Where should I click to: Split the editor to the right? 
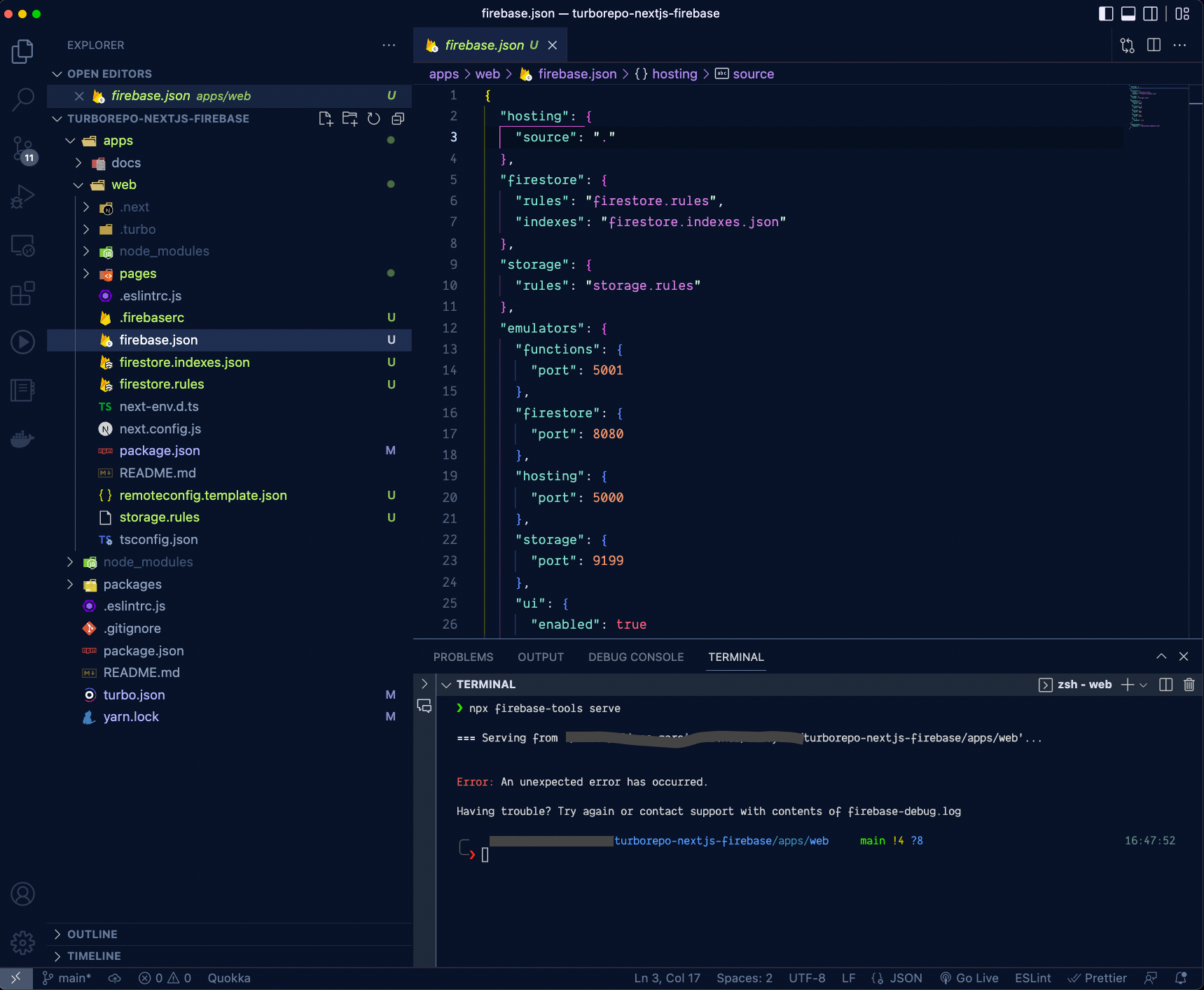pos(1154,46)
